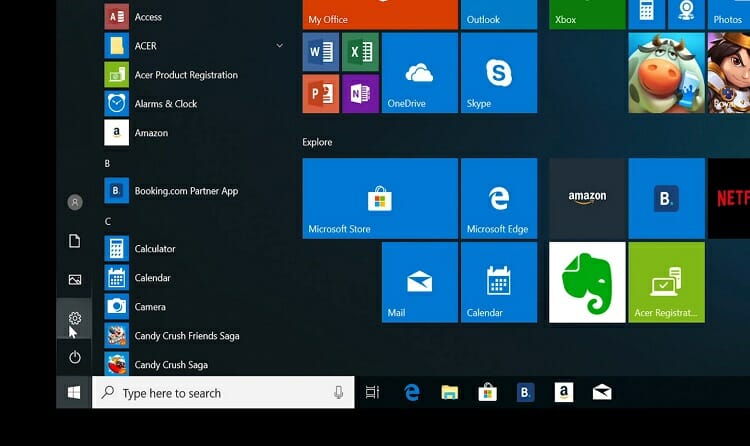
Task: Open the Calendar tile
Action: pos(499,282)
